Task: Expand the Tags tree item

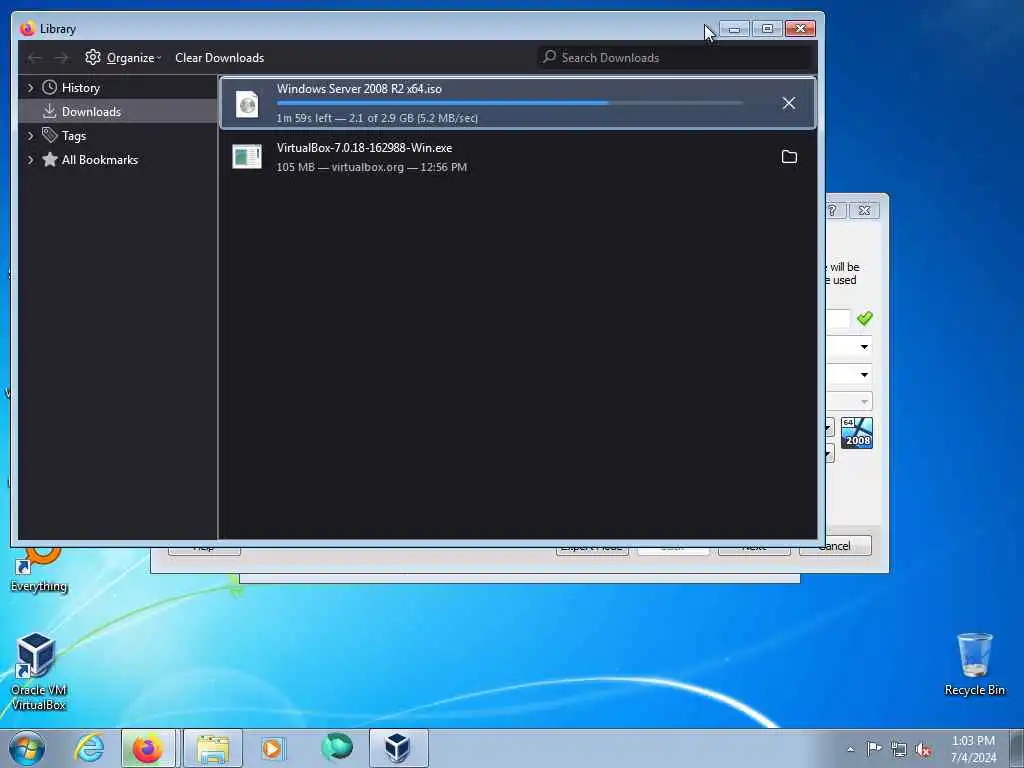Action: [x=30, y=136]
